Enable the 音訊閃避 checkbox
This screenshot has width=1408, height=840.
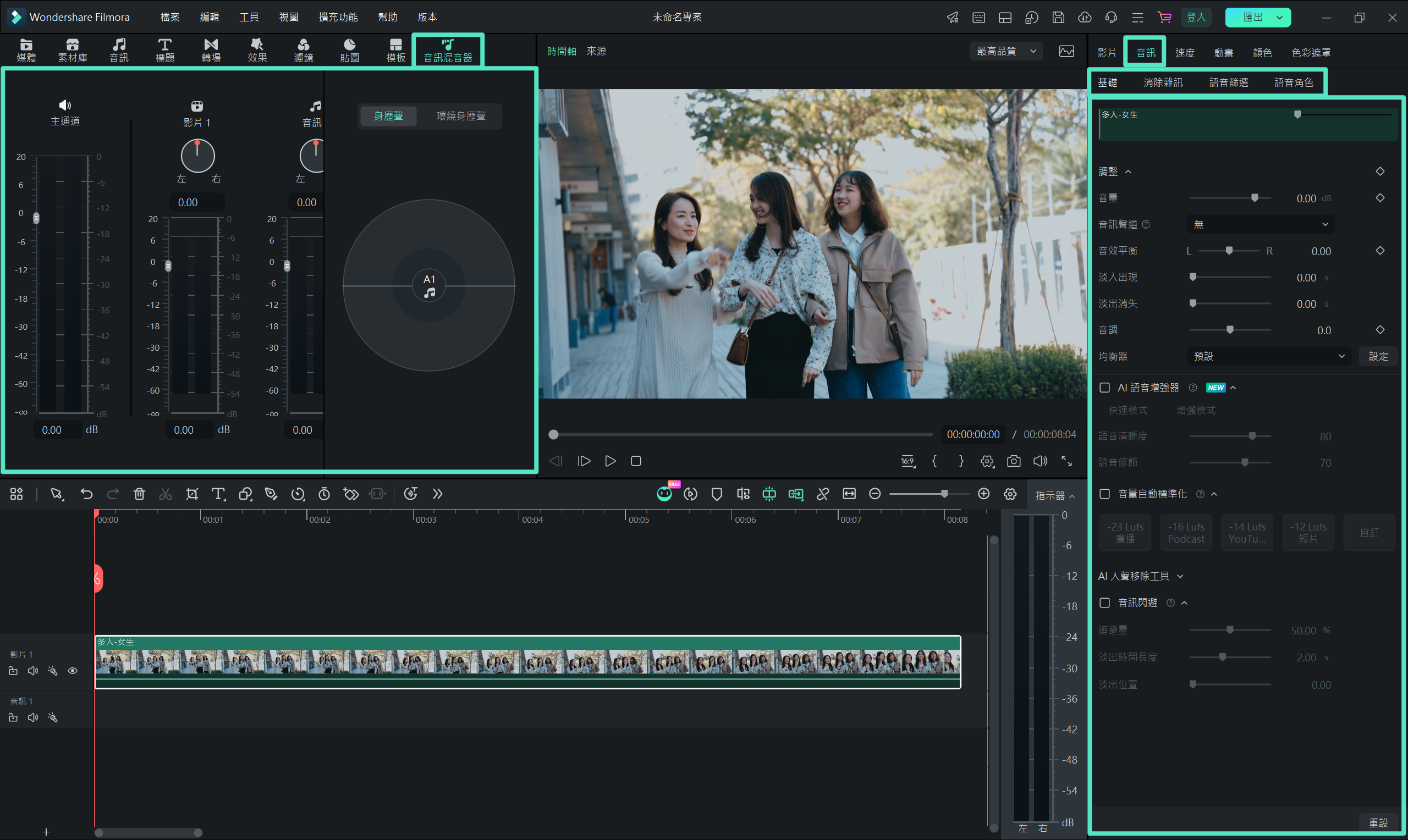click(x=1104, y=603)
